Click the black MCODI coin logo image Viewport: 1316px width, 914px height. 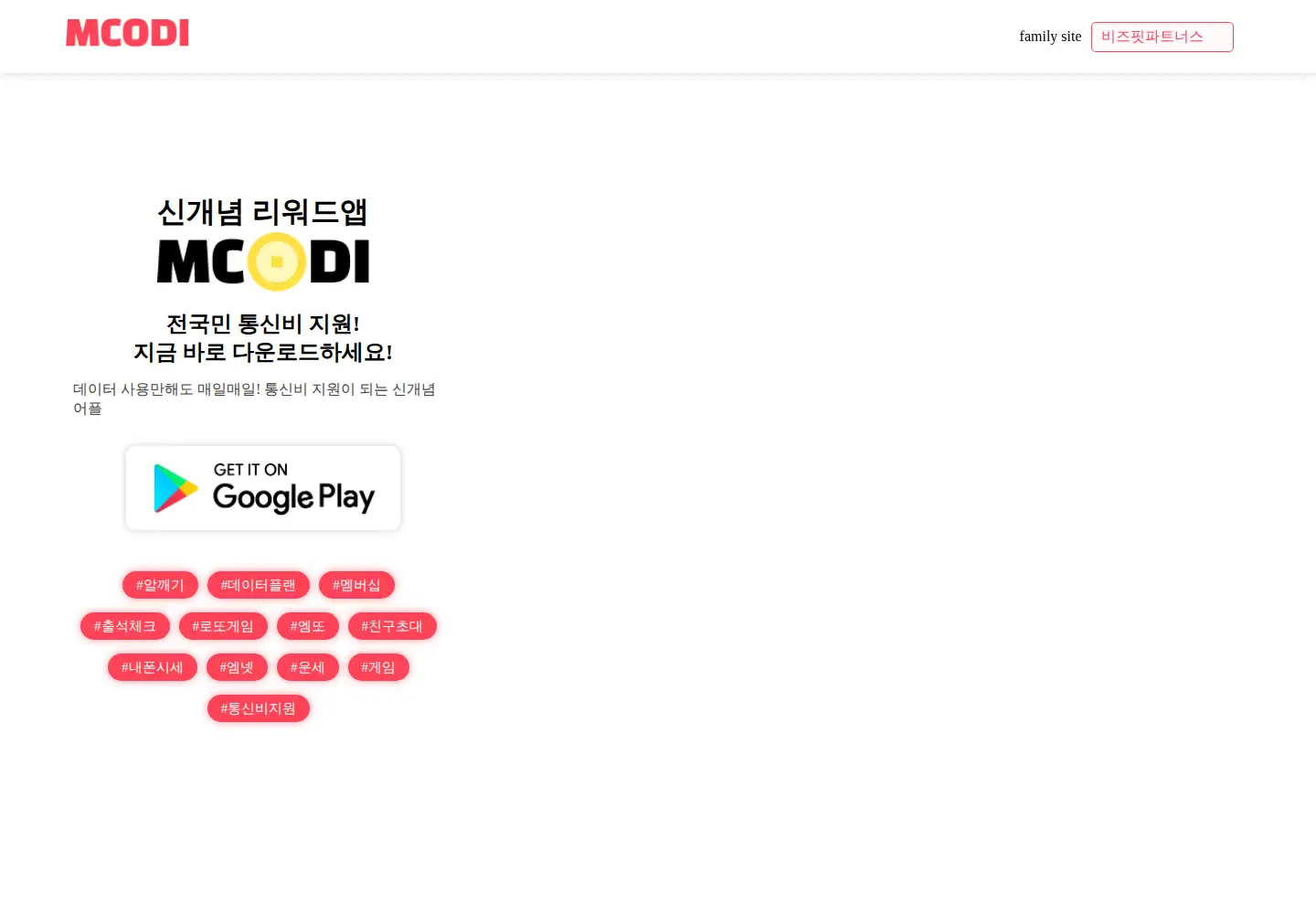pos(263,261)
